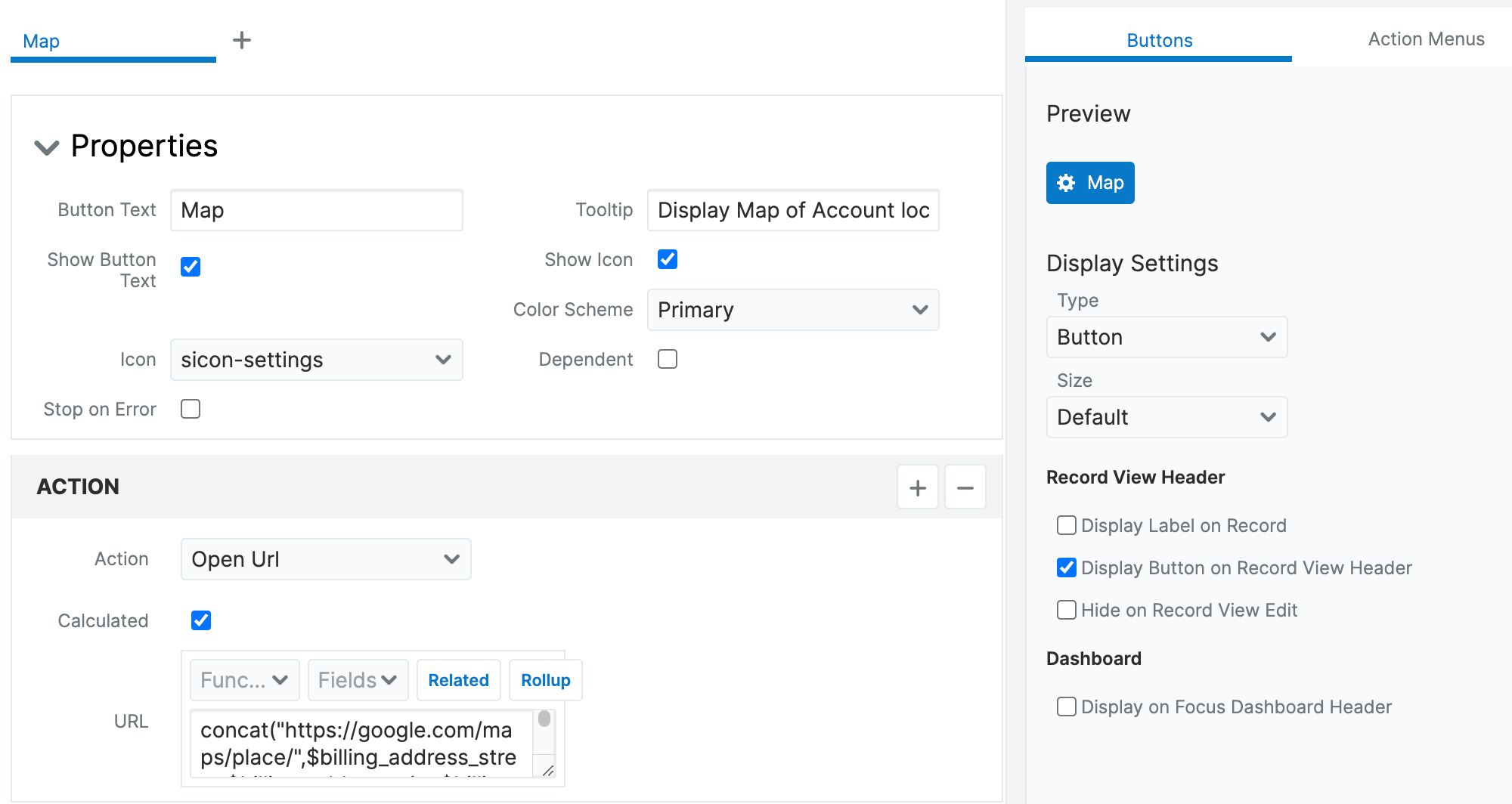Click the Tooltip text field
This screenshot has height=804, width=1512.
pos(792,210)
